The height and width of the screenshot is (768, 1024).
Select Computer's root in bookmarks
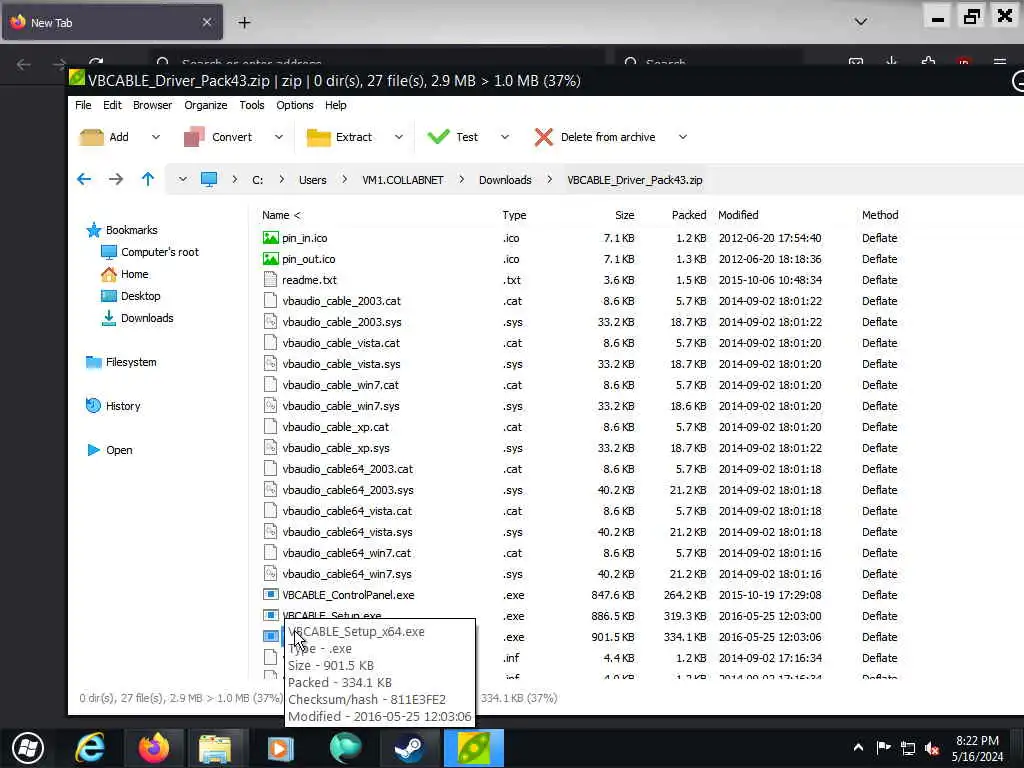pyautogui.click(x=159, y=252)
